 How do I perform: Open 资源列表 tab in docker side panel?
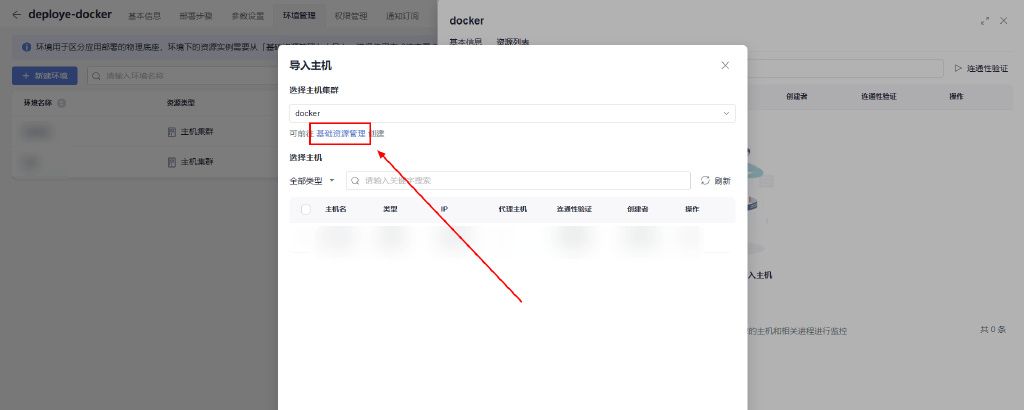[513, 42]
